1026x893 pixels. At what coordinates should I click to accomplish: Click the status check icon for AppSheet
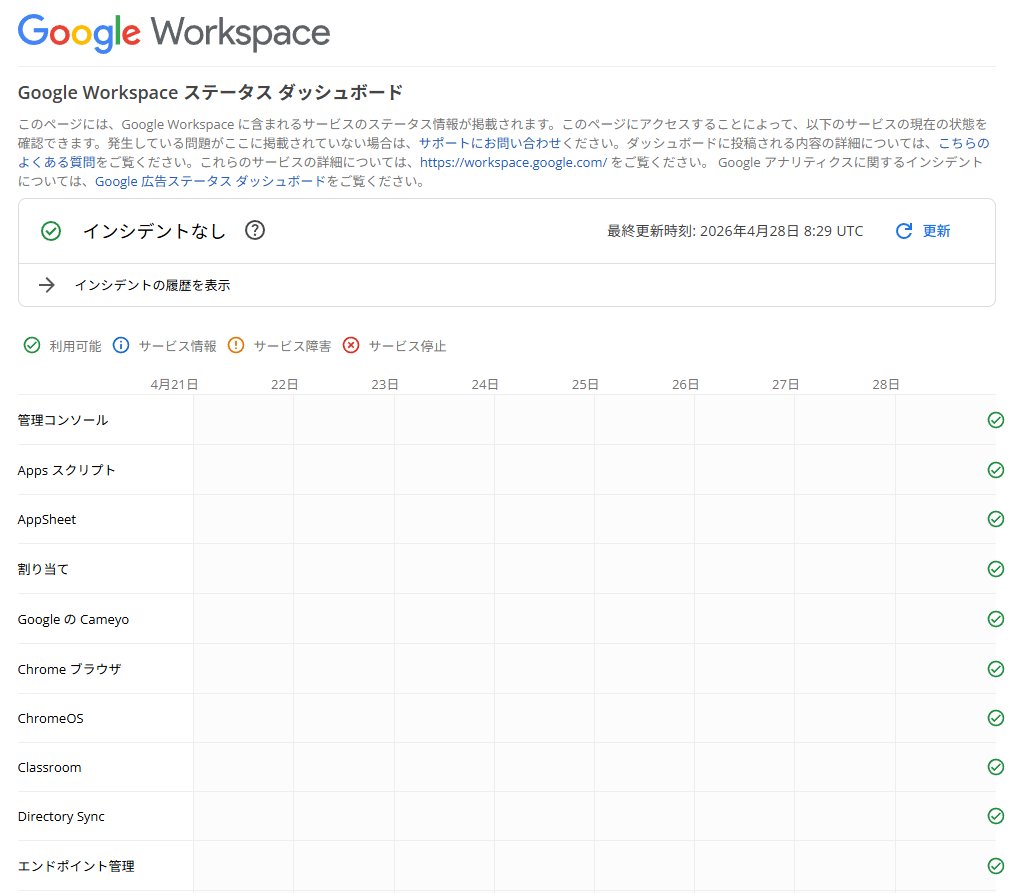995,519
